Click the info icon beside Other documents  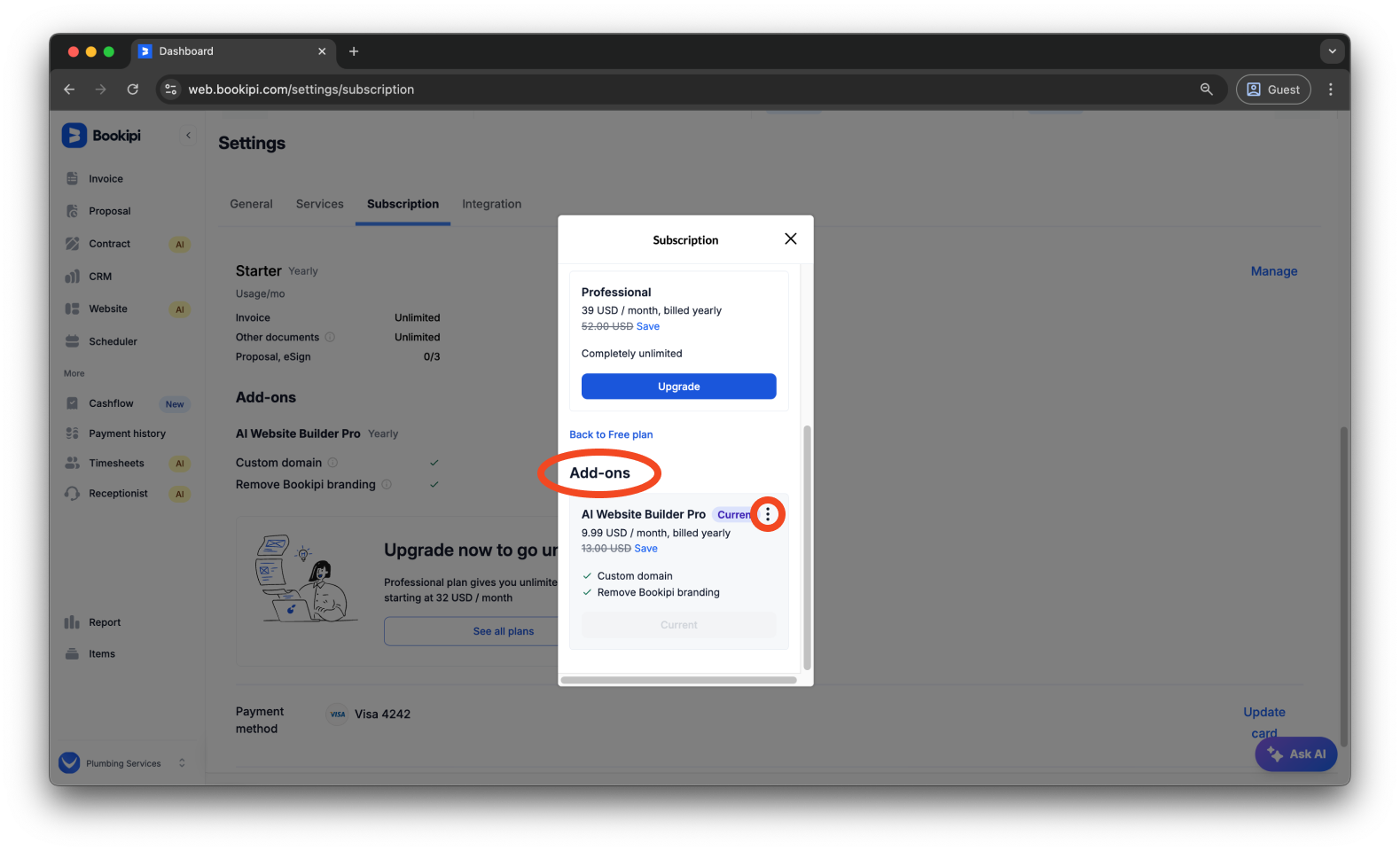coord(330,337)
